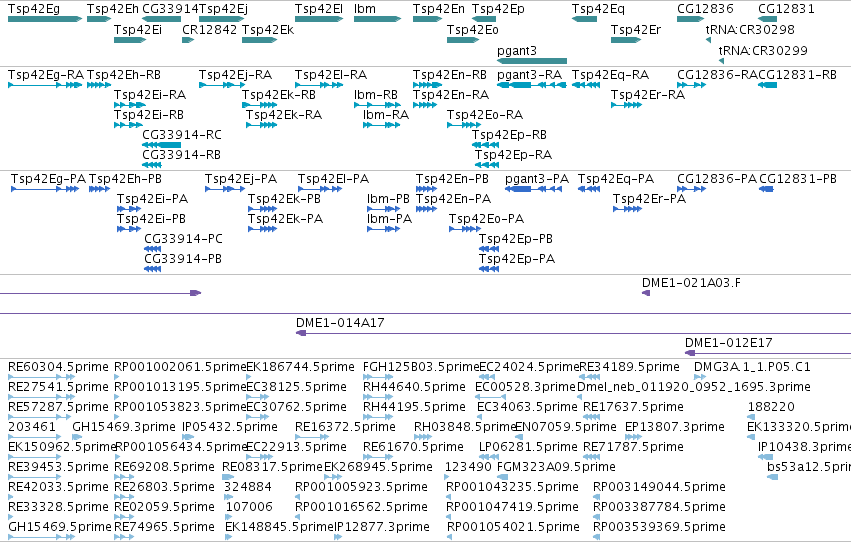Click transcript lbm-RB
This screenshot has height=542, width=851.
tap(376, 94)
